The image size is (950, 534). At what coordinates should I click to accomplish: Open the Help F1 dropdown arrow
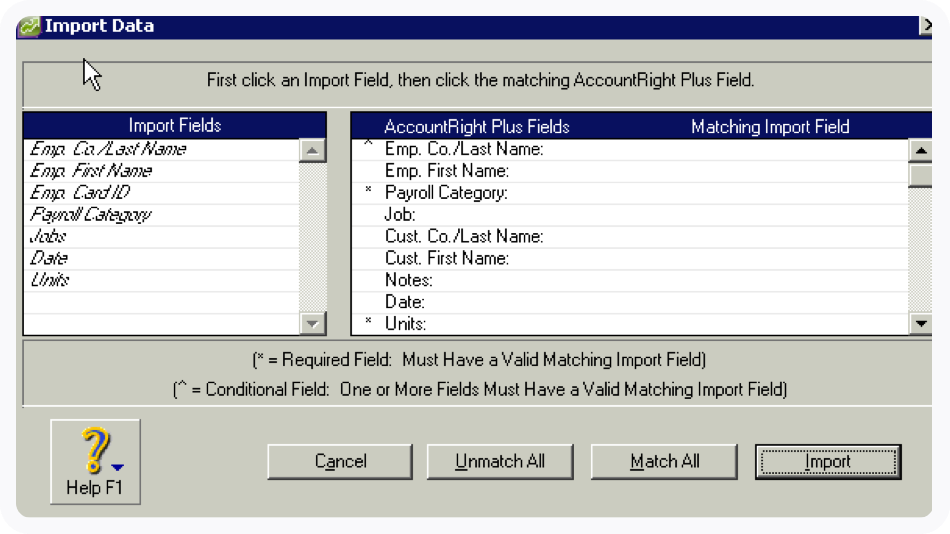[x=118, y=467]
